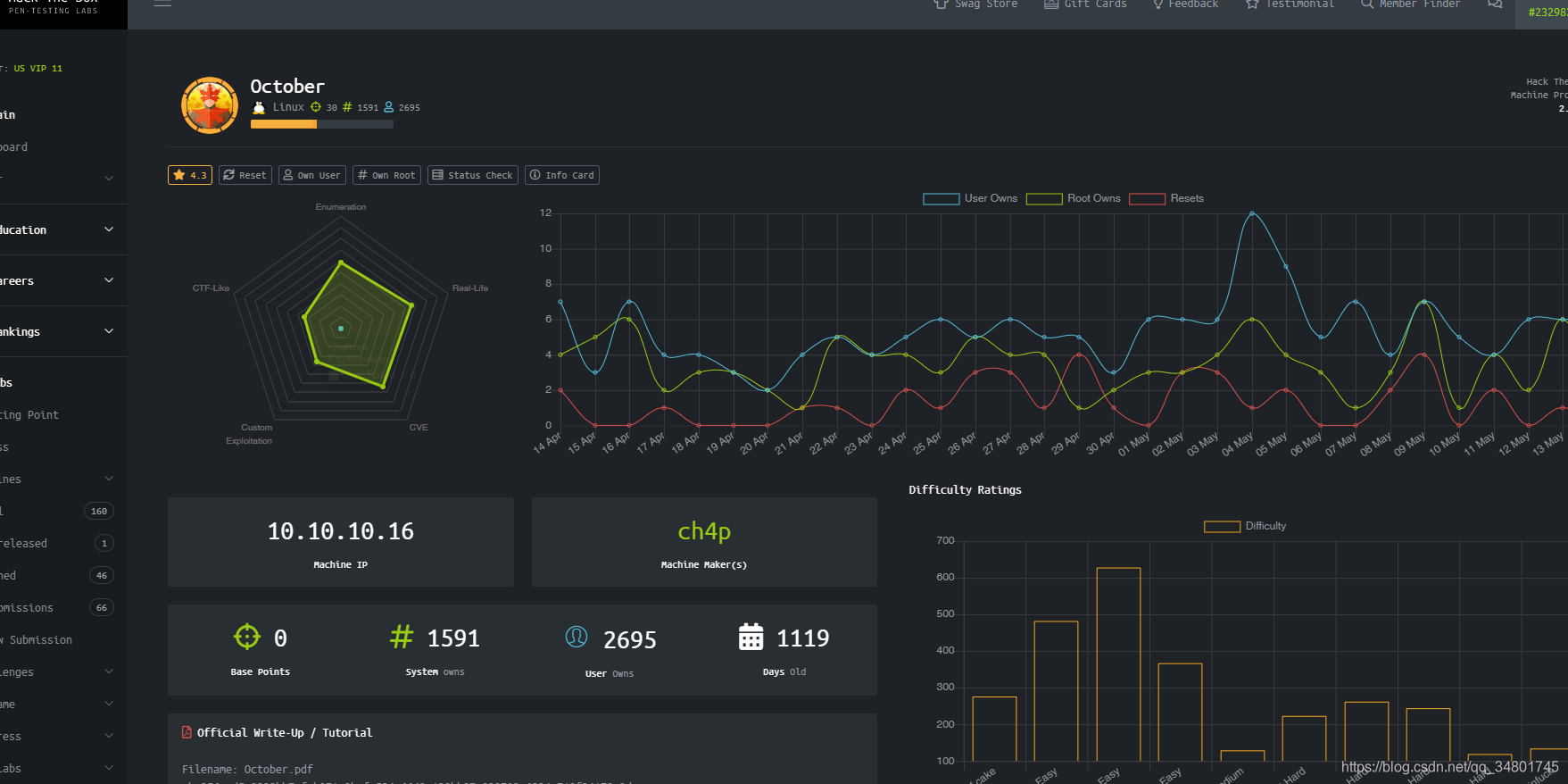Image resolution: width=1568 pixels, height=784 pixels.
Task: Click October machine progress bar
Action: click(x=322, y=124)
